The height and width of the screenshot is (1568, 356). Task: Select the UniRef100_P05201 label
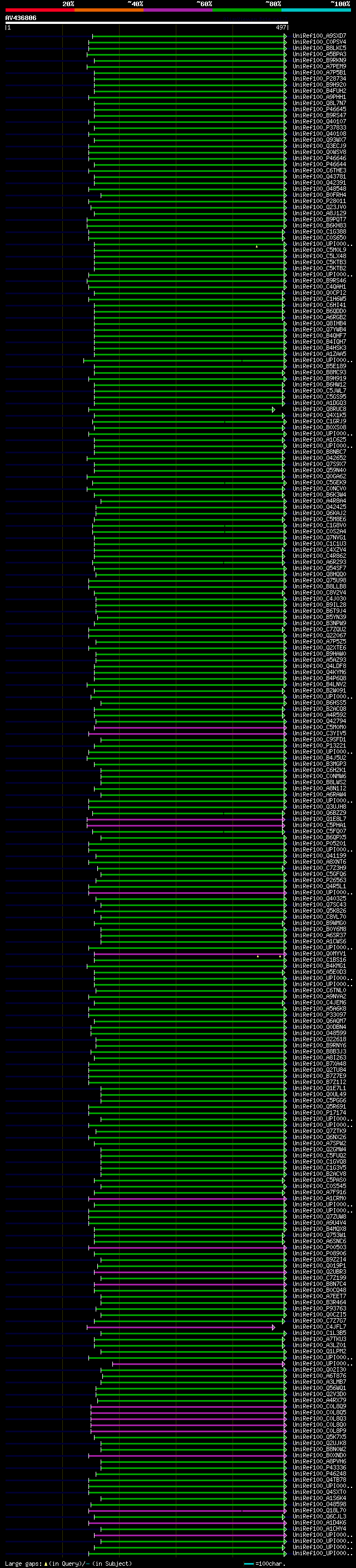[x=319, y=844]
